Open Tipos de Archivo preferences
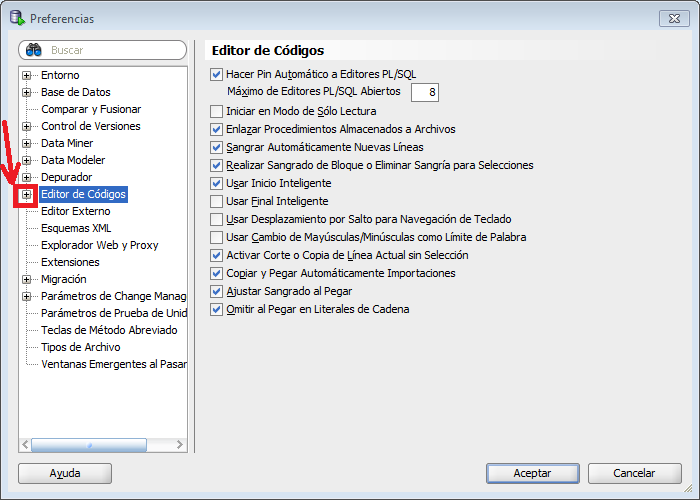Viewport: 700px width, 500px height. click(81, 348)
